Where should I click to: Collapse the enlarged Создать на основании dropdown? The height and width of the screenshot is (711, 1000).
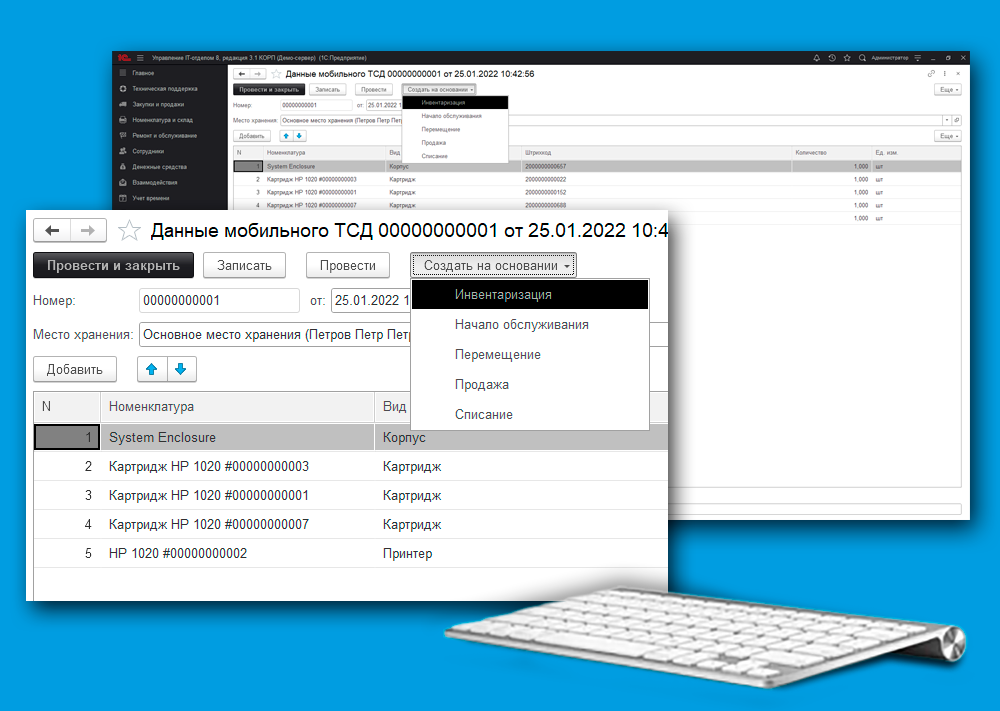[494, 265]
